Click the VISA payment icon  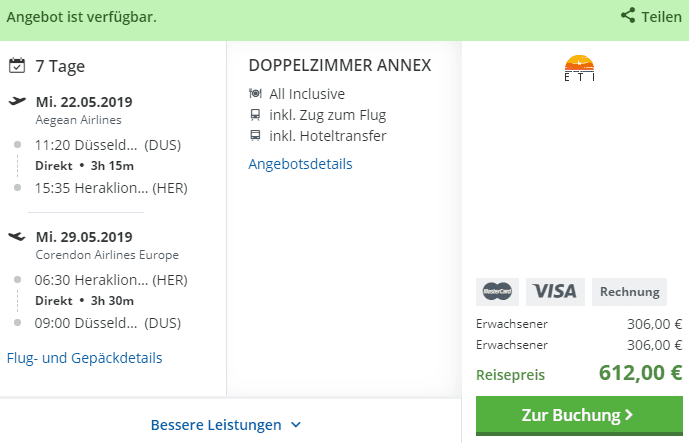pos(555,291)
